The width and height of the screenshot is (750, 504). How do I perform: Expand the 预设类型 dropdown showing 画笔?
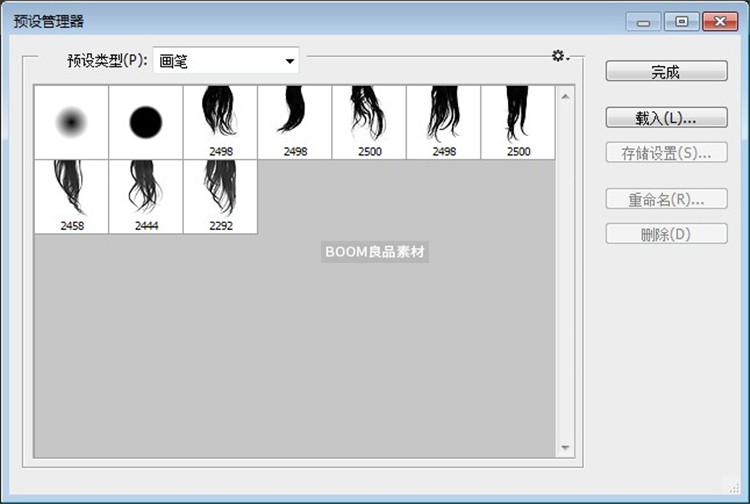point(226,61)
